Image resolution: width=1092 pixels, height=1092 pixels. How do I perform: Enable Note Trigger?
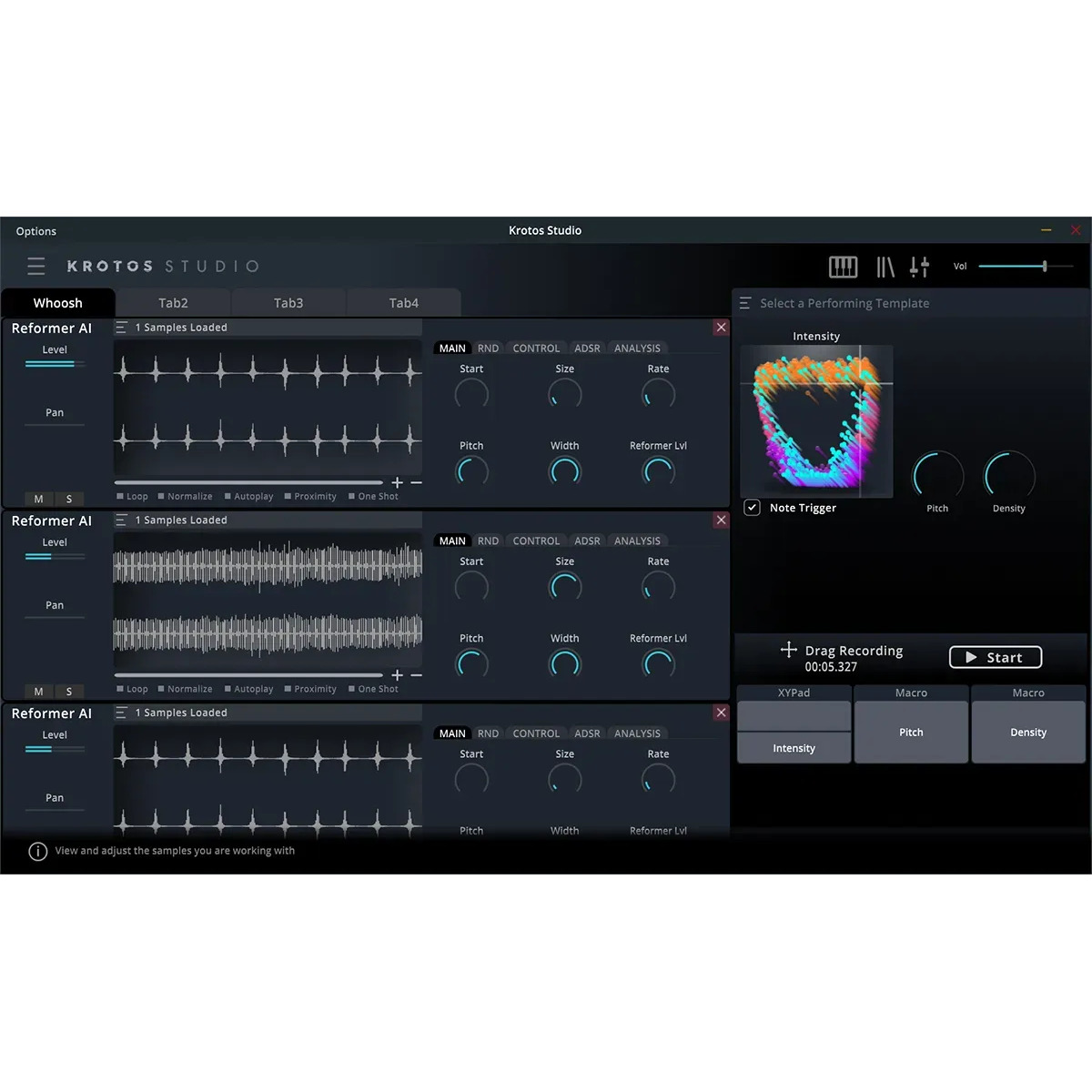point(752,507)
